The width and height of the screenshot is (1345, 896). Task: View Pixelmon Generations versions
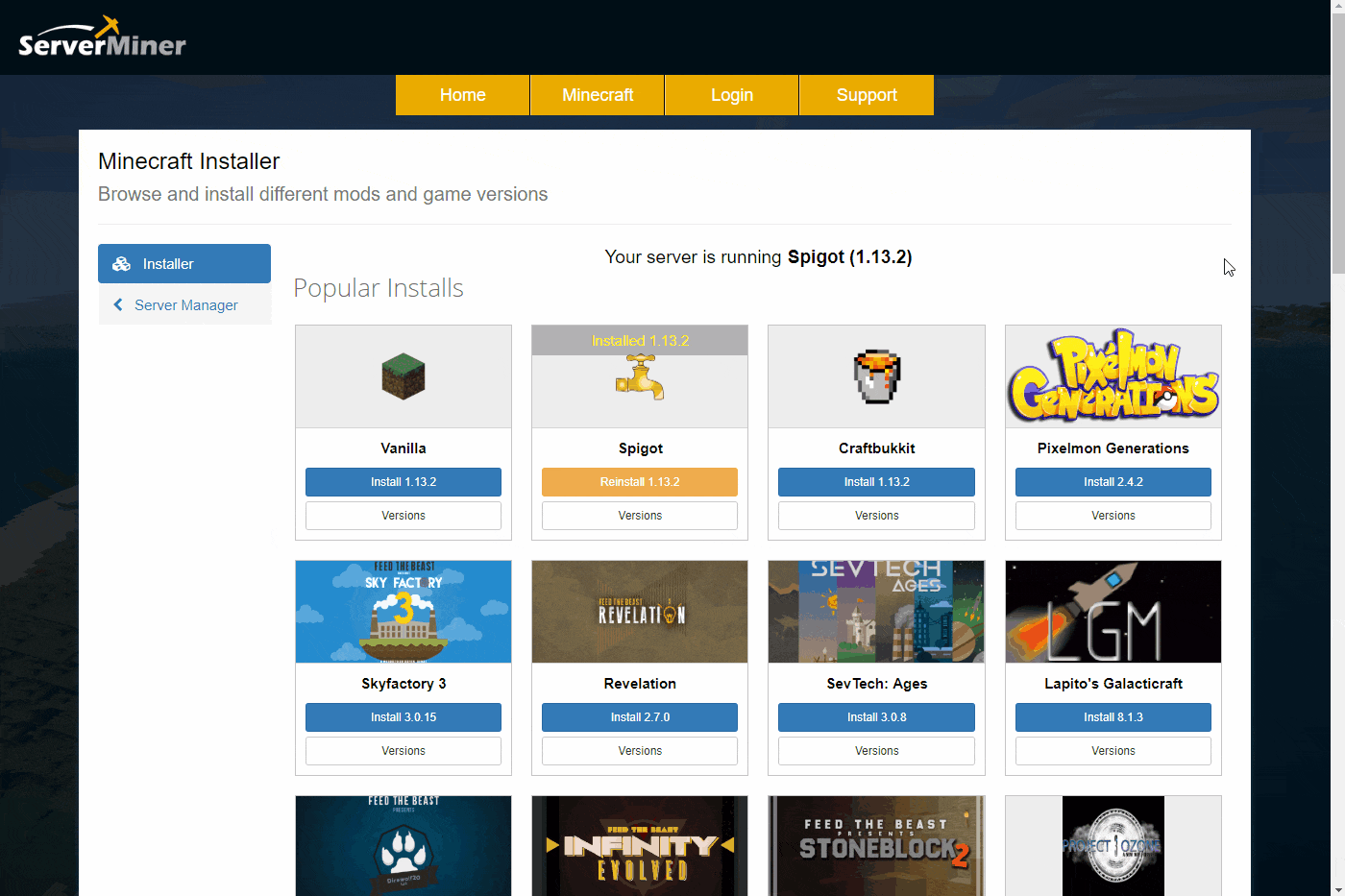[1113, 516]
